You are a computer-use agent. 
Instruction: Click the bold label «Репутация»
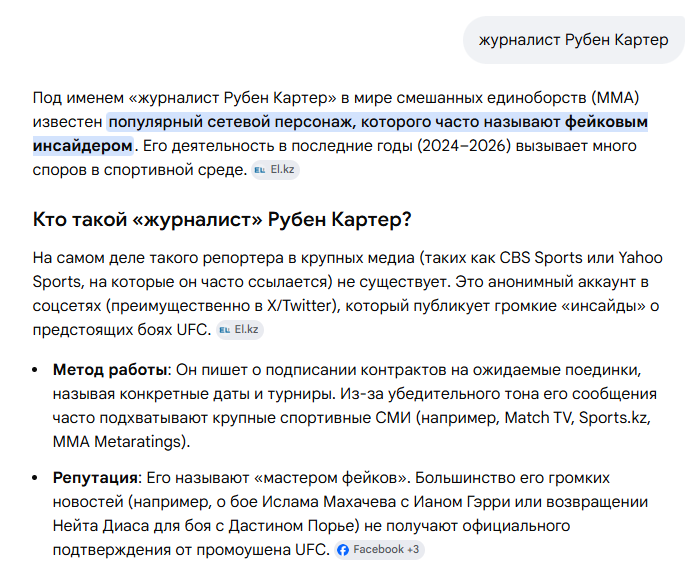(x=95, y=478)
